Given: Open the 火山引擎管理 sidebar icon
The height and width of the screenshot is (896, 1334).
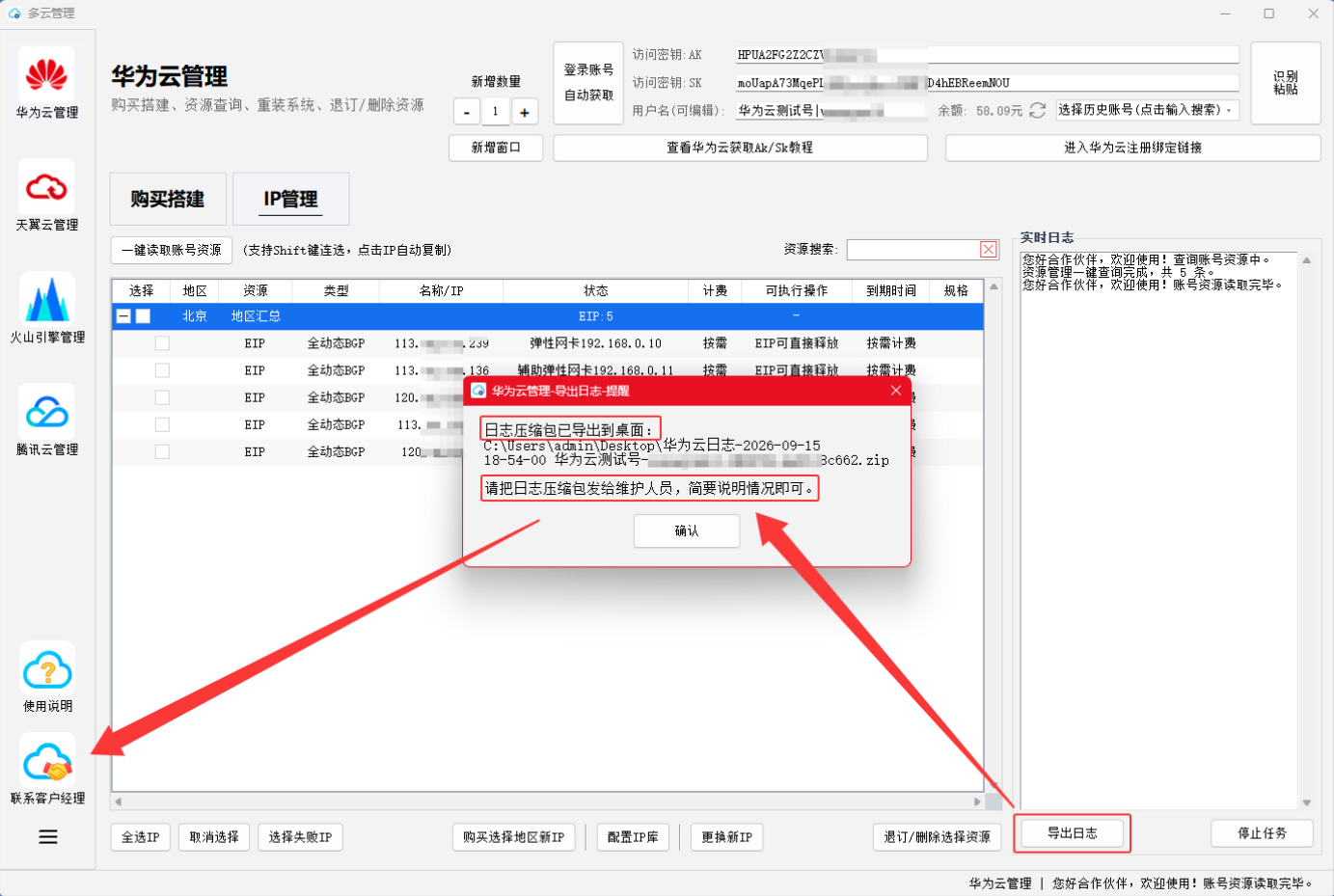Looking at the screenshot, I should (x=47, y=309).
